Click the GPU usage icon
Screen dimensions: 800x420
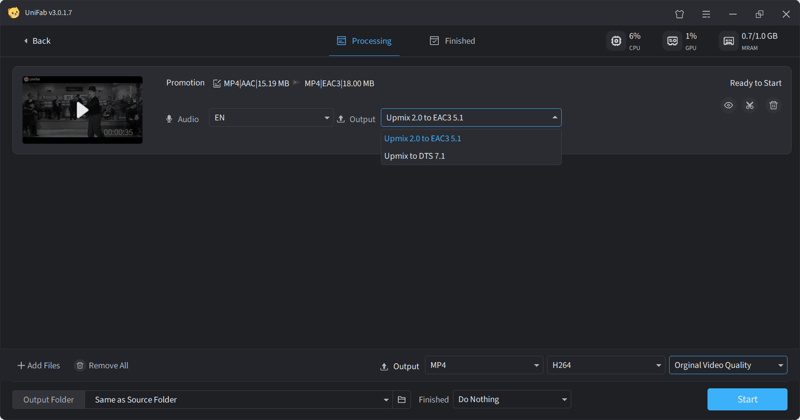672,41
